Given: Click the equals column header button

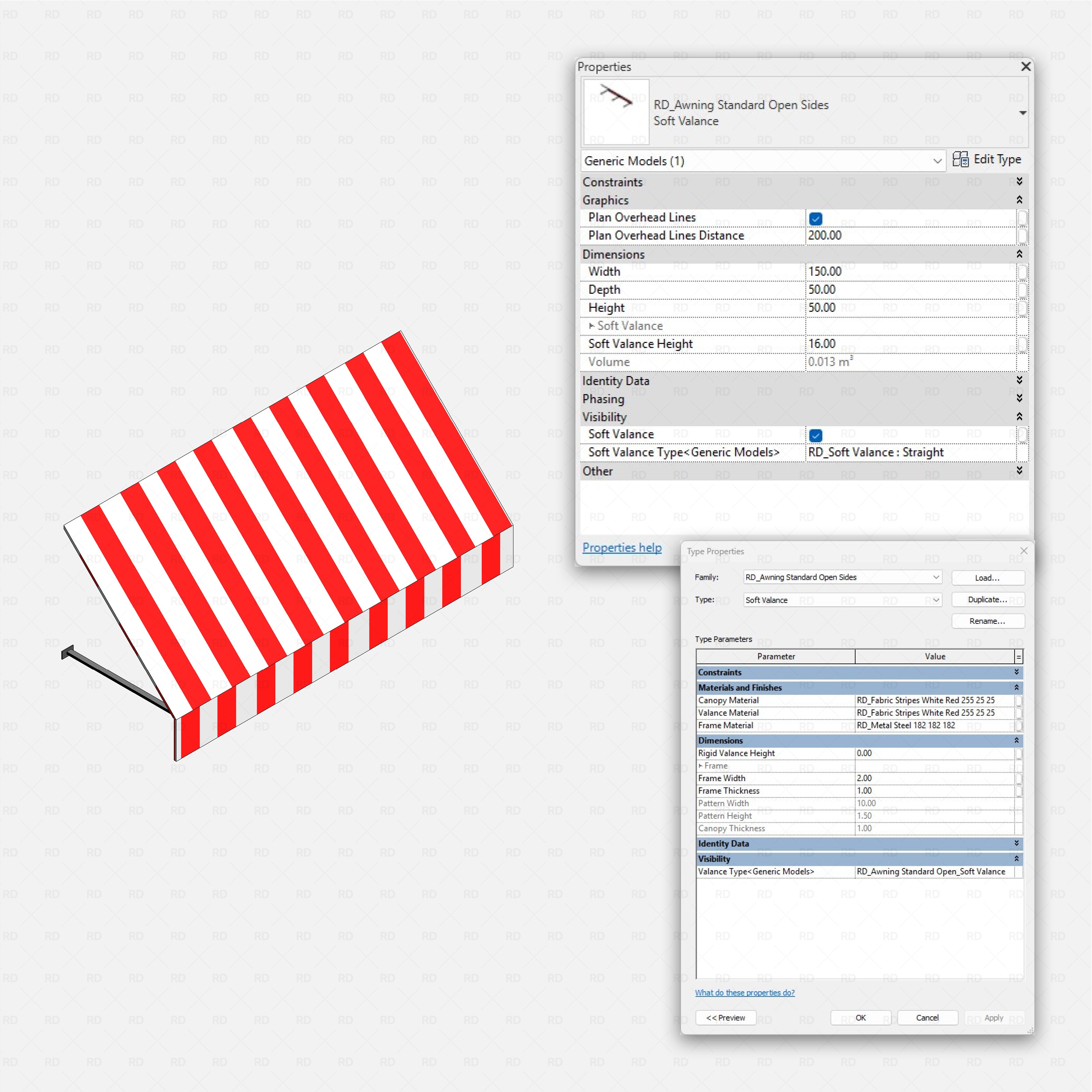Looking at the screenshot, I should point(1019,656).
